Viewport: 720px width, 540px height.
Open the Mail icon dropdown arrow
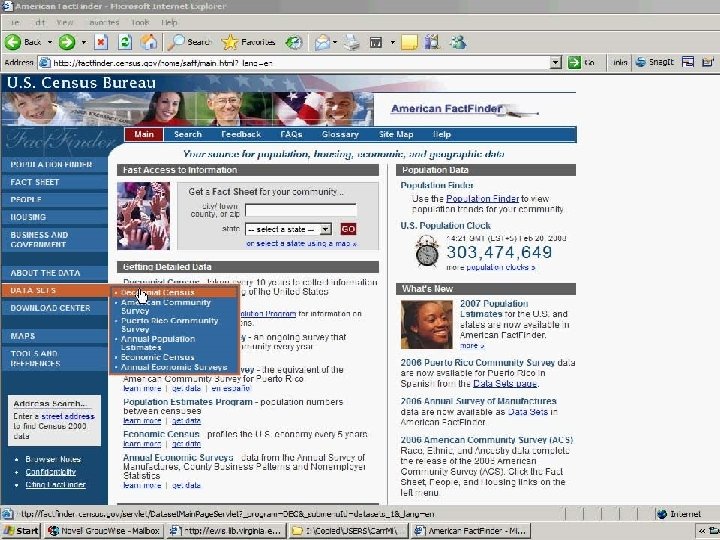coord(335,42)
